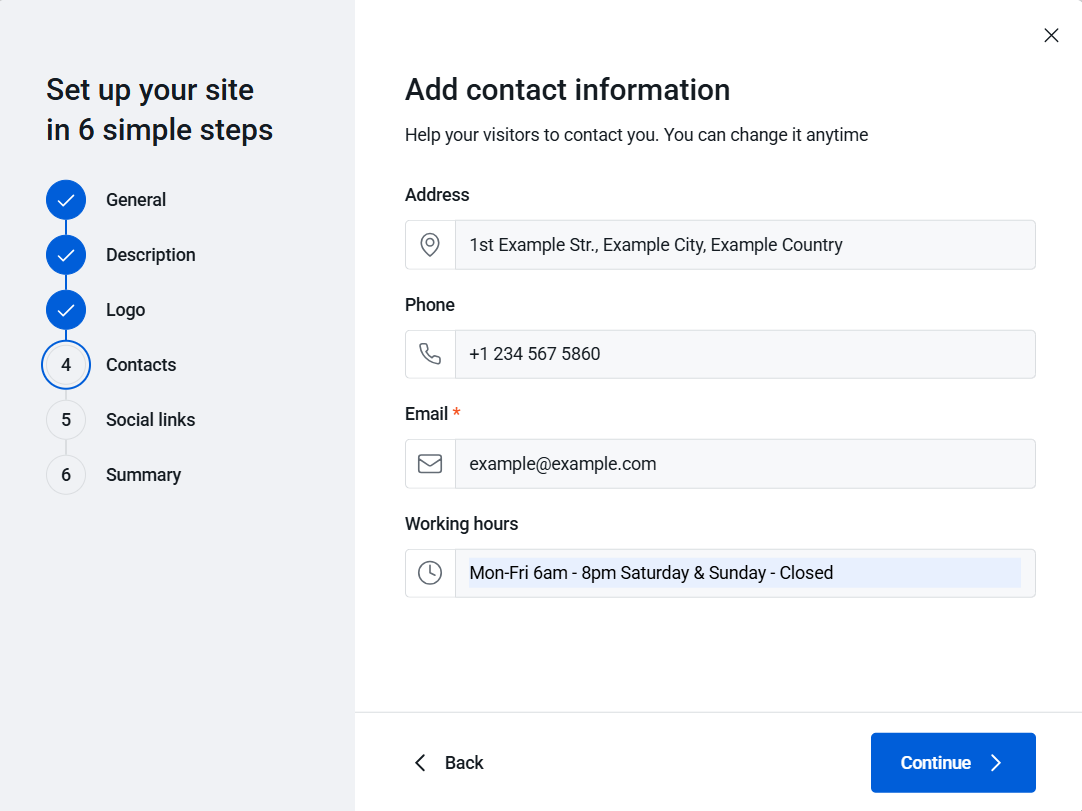Image resolution: width=1082 pixels, height=811 pixels.
Task: Go to the General step label
Action: pyautogui.click(x=136, y=200)
